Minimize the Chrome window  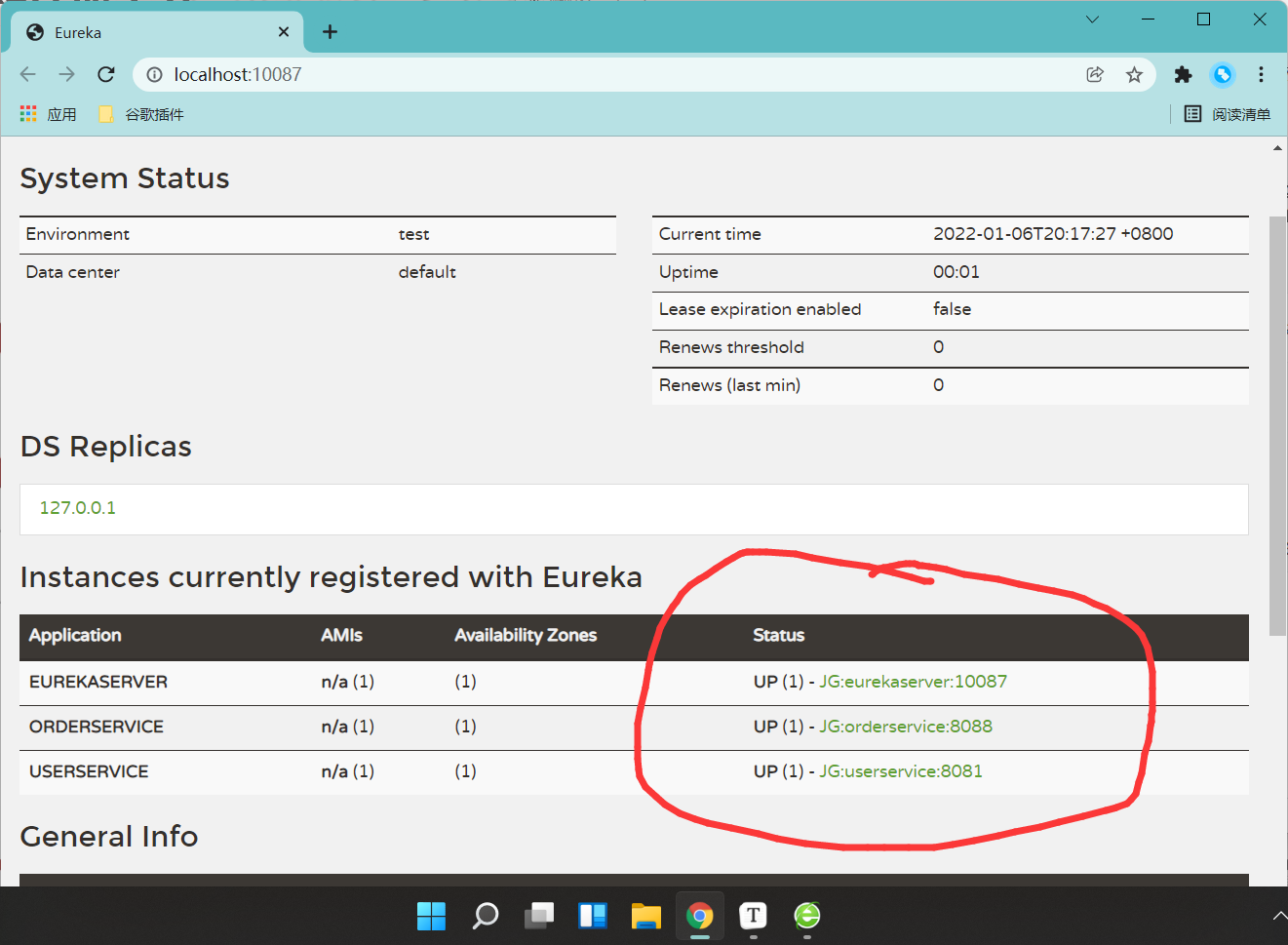1148,19
